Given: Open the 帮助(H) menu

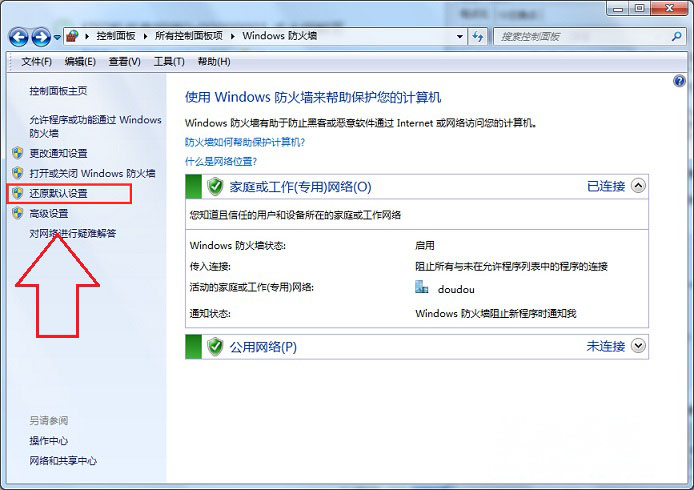Looking at the screenshot, I should coord(214,62).
